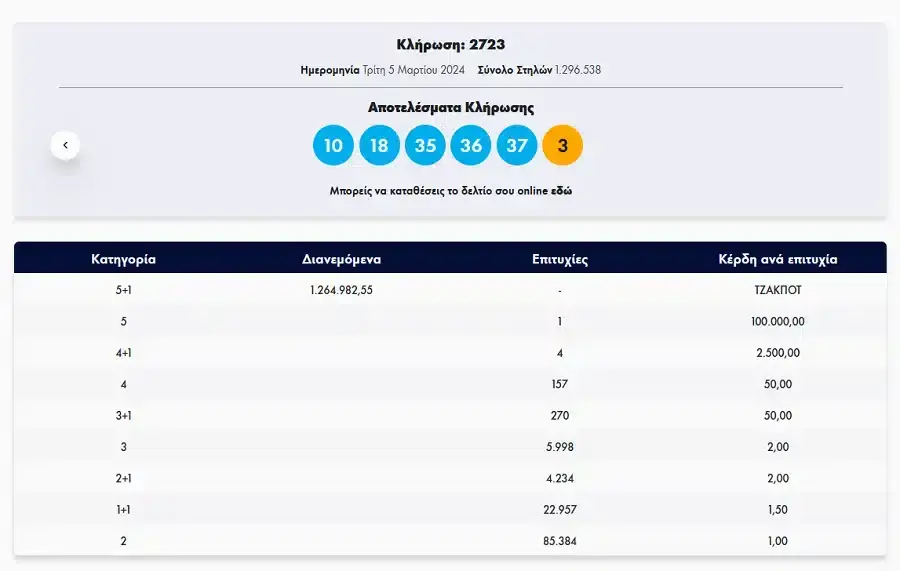Click the draw title Κλήρωση: 2723
This screenshot has height=571, width=900.
450,45
